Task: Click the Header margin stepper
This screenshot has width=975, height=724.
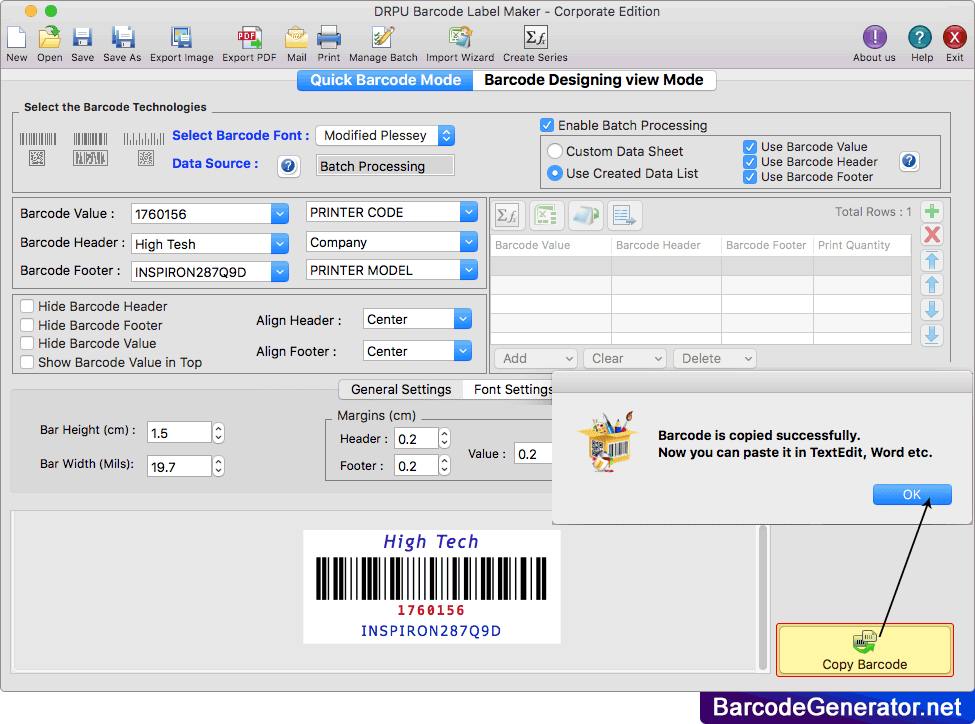Action: point(444,439)
